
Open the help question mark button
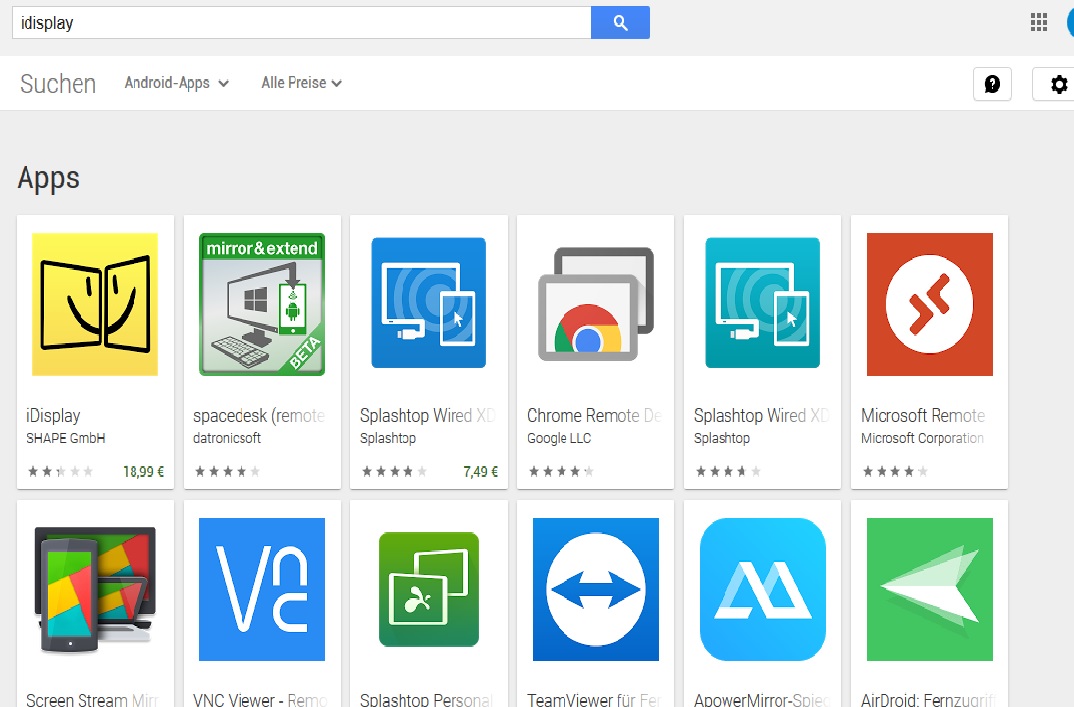pyautogui.click(x=992, y=84)
